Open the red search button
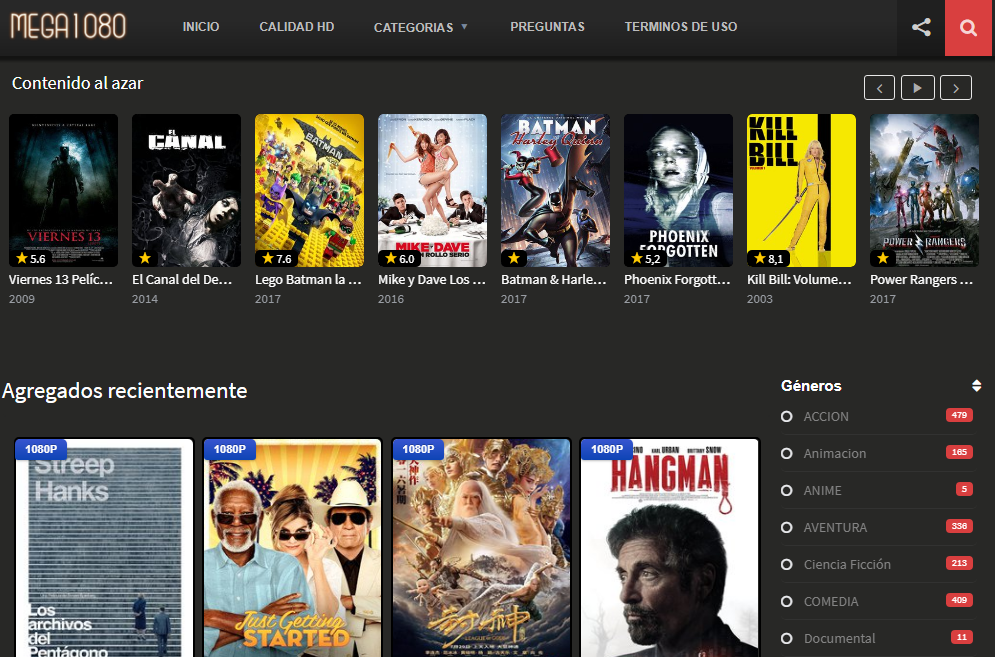The height and width of the screenshot is (657, 995). click(968, 27)
